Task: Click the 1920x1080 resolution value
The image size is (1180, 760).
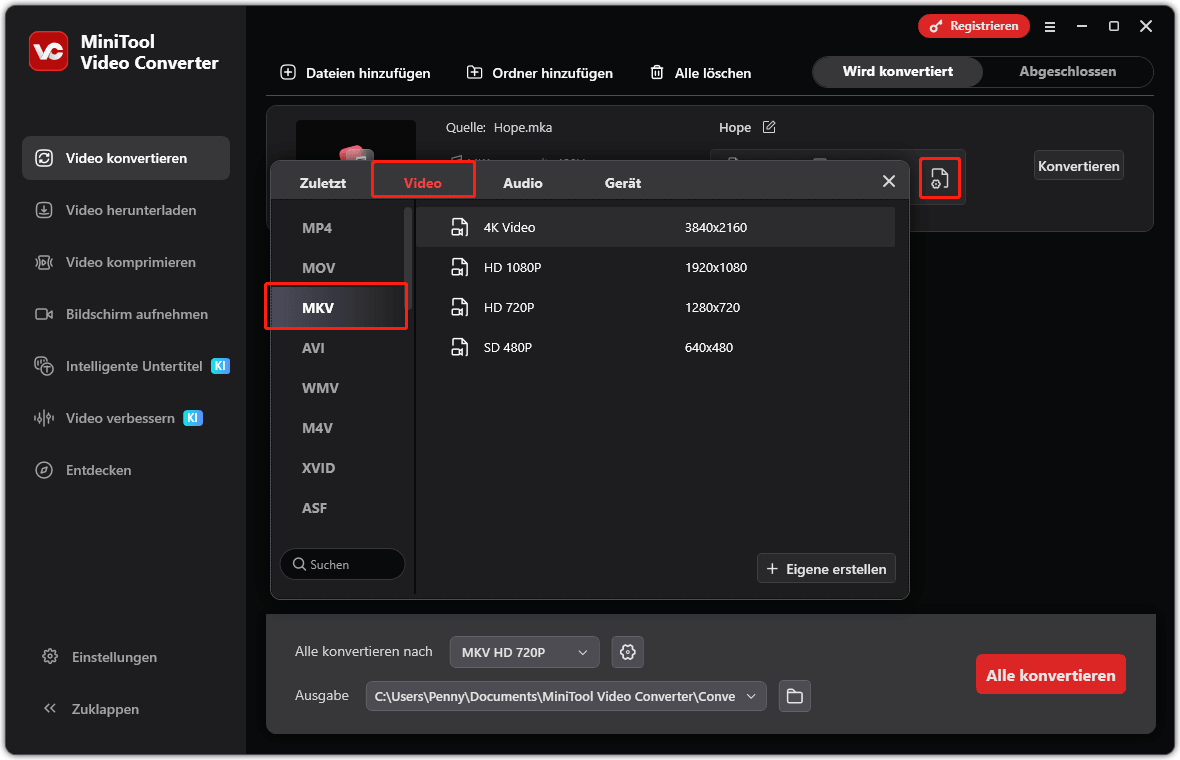Action: 716,267
